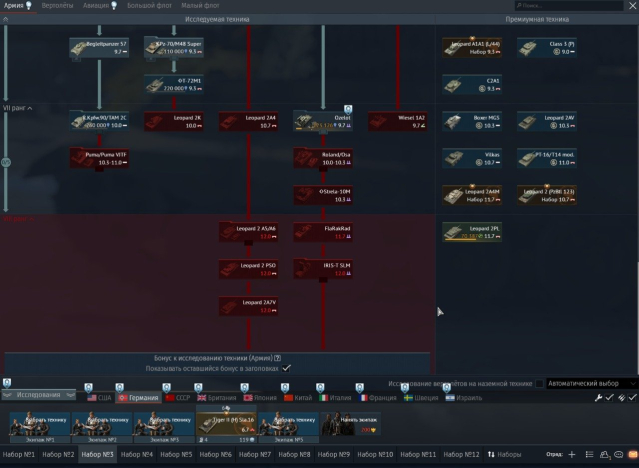The height and width of the screenshot is (468, 639).
Task: Select the Wiesel 1A2 vehicle icon
Action: pos(397,121)
